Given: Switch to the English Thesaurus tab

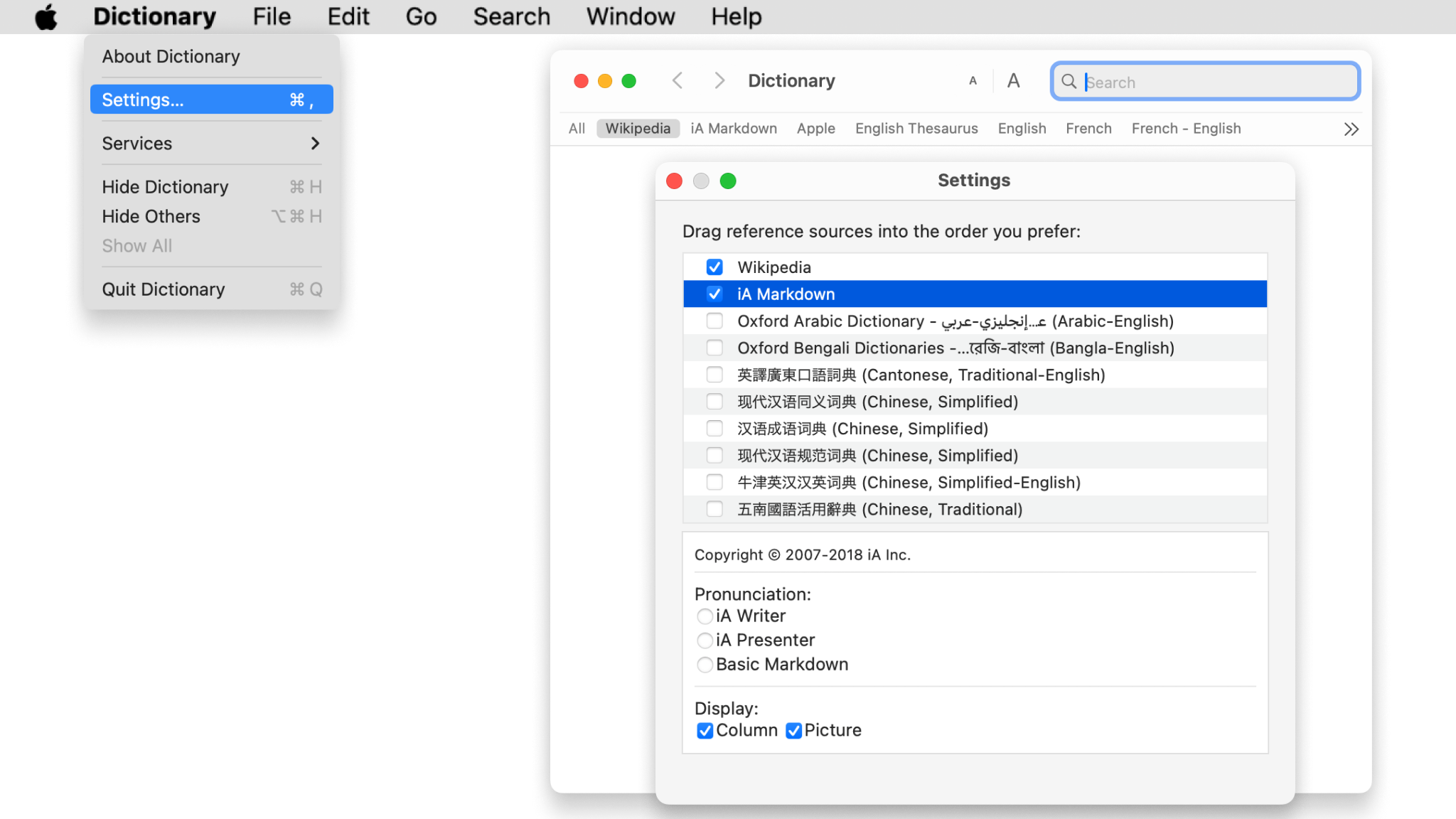Looking at the screenshot, I should point(916,129).
